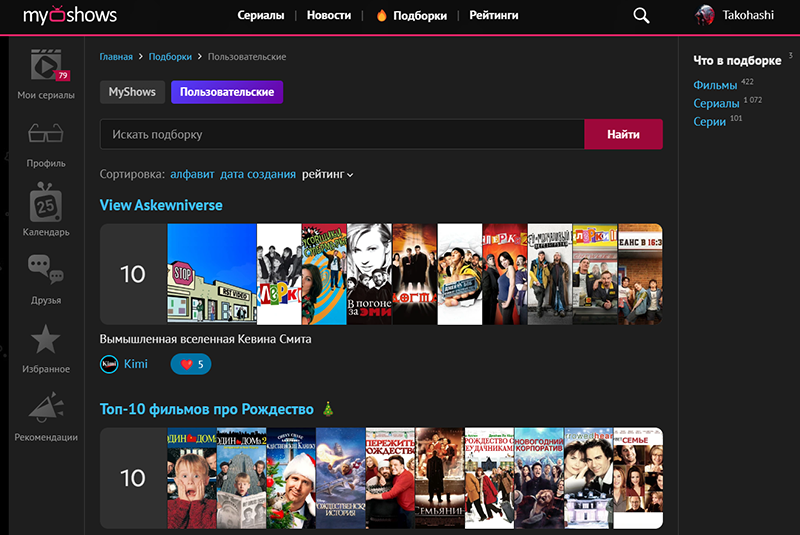Filter by Фильмы in the right panel

(715, 85)
